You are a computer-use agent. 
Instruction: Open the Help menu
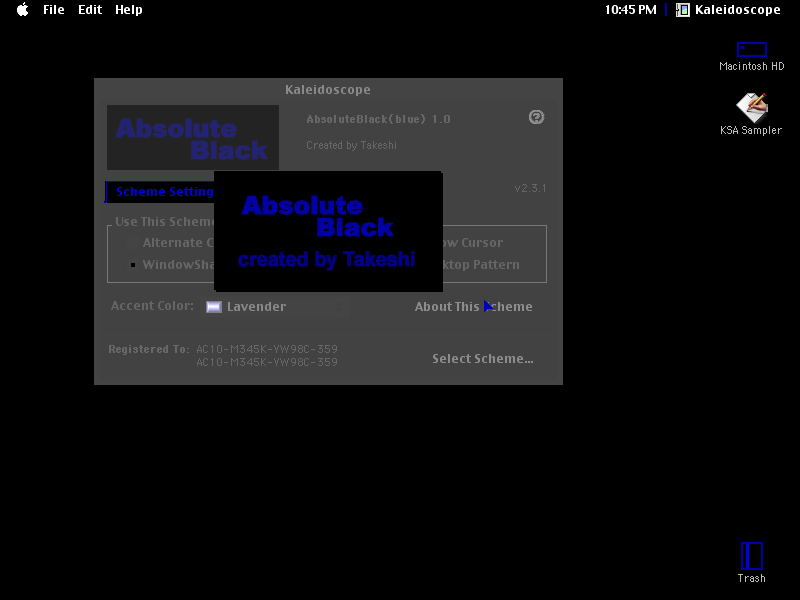(x=129, y=10)
